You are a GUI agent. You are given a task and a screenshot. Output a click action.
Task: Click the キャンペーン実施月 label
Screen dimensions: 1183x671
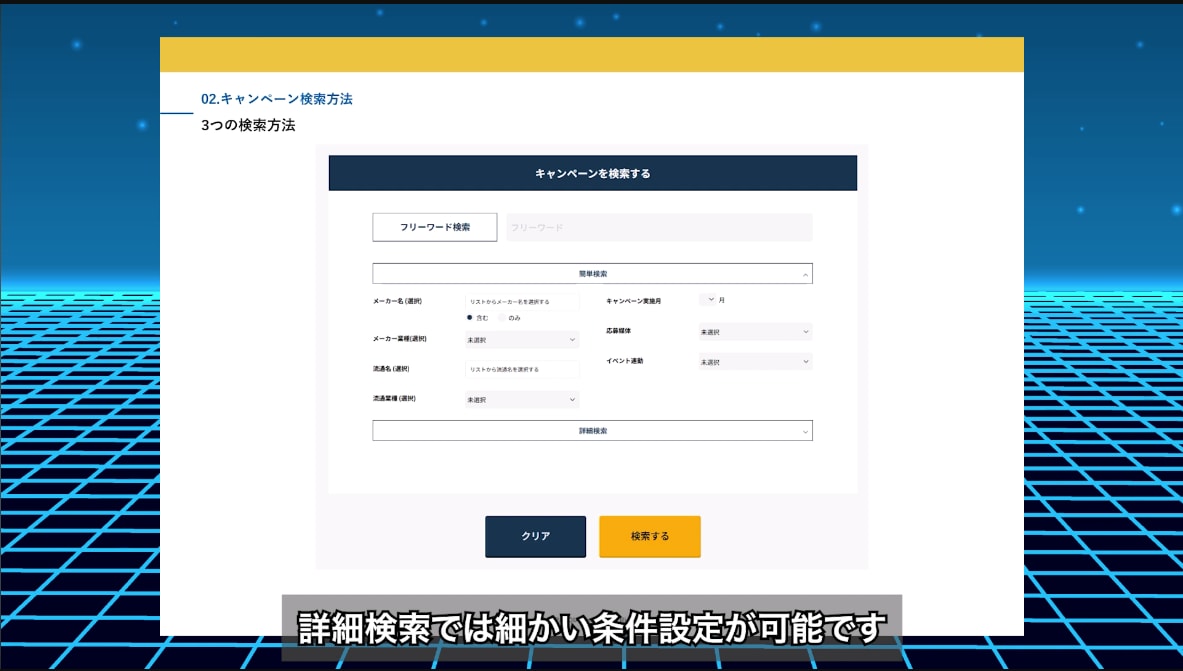click(x=633, y=301)
